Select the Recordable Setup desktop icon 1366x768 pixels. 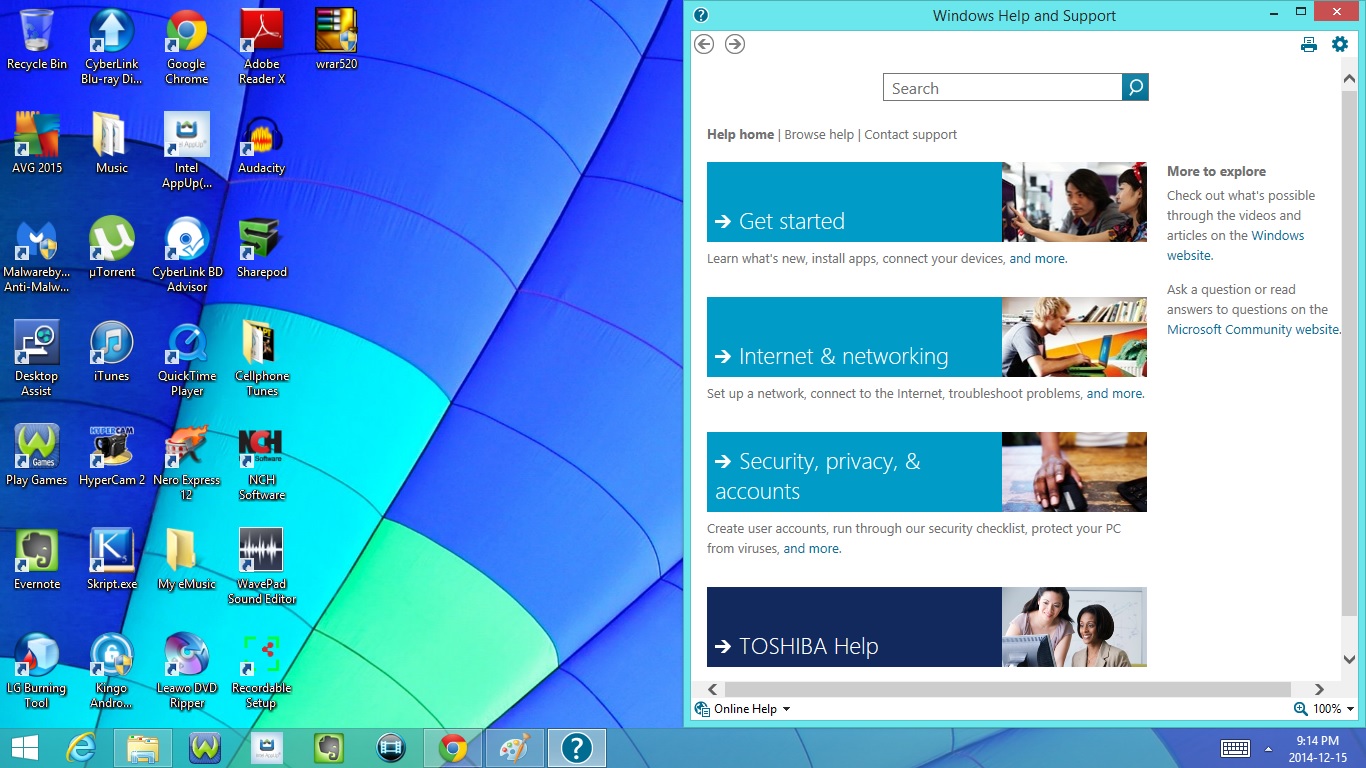tap(262, 671)
